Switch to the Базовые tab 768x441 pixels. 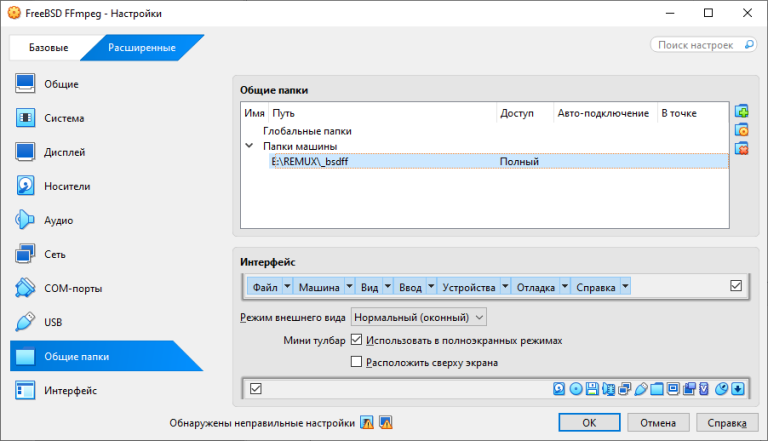tap(48, 48)
